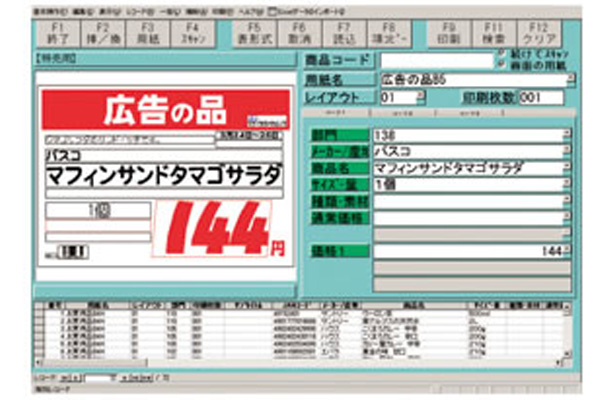The image size is (600, 400).
Task: Expand the 部門 dropdown showing 138
Action: (x=567, y=133)
